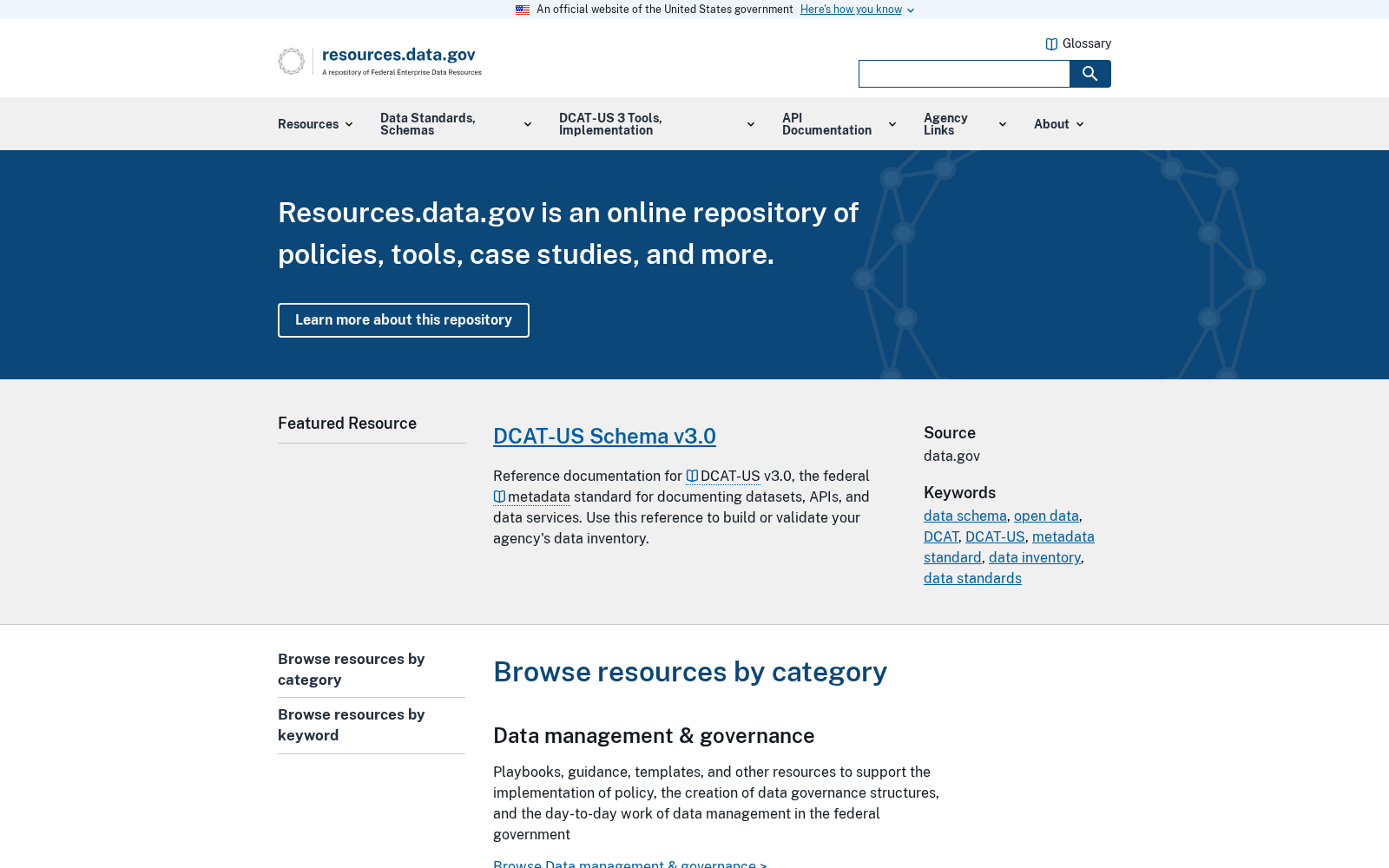
Task: Click the "data.gov" source text
Action: [951, 456]
